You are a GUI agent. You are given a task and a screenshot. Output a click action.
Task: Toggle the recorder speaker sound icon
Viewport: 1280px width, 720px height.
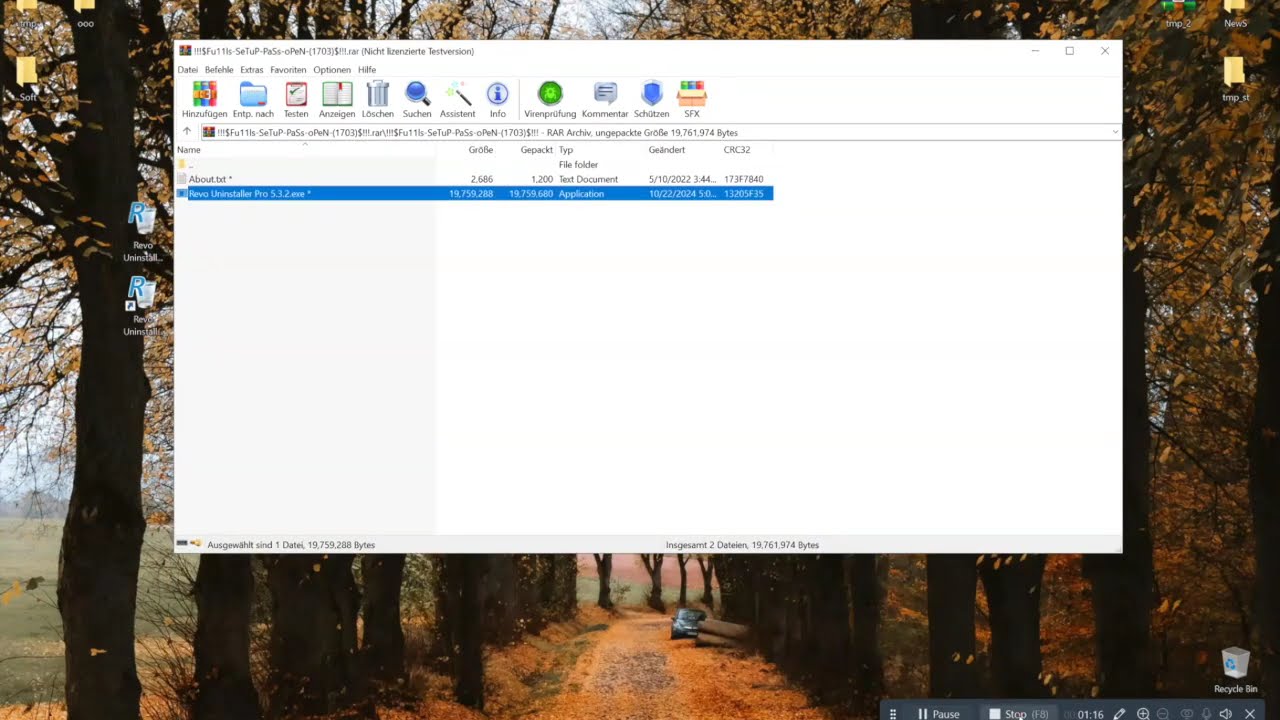[x=1227, y=714]
